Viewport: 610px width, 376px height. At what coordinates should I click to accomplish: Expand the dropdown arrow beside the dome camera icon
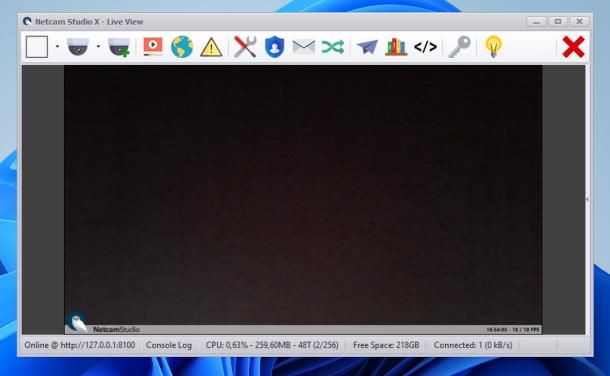(x=98, y=47)
